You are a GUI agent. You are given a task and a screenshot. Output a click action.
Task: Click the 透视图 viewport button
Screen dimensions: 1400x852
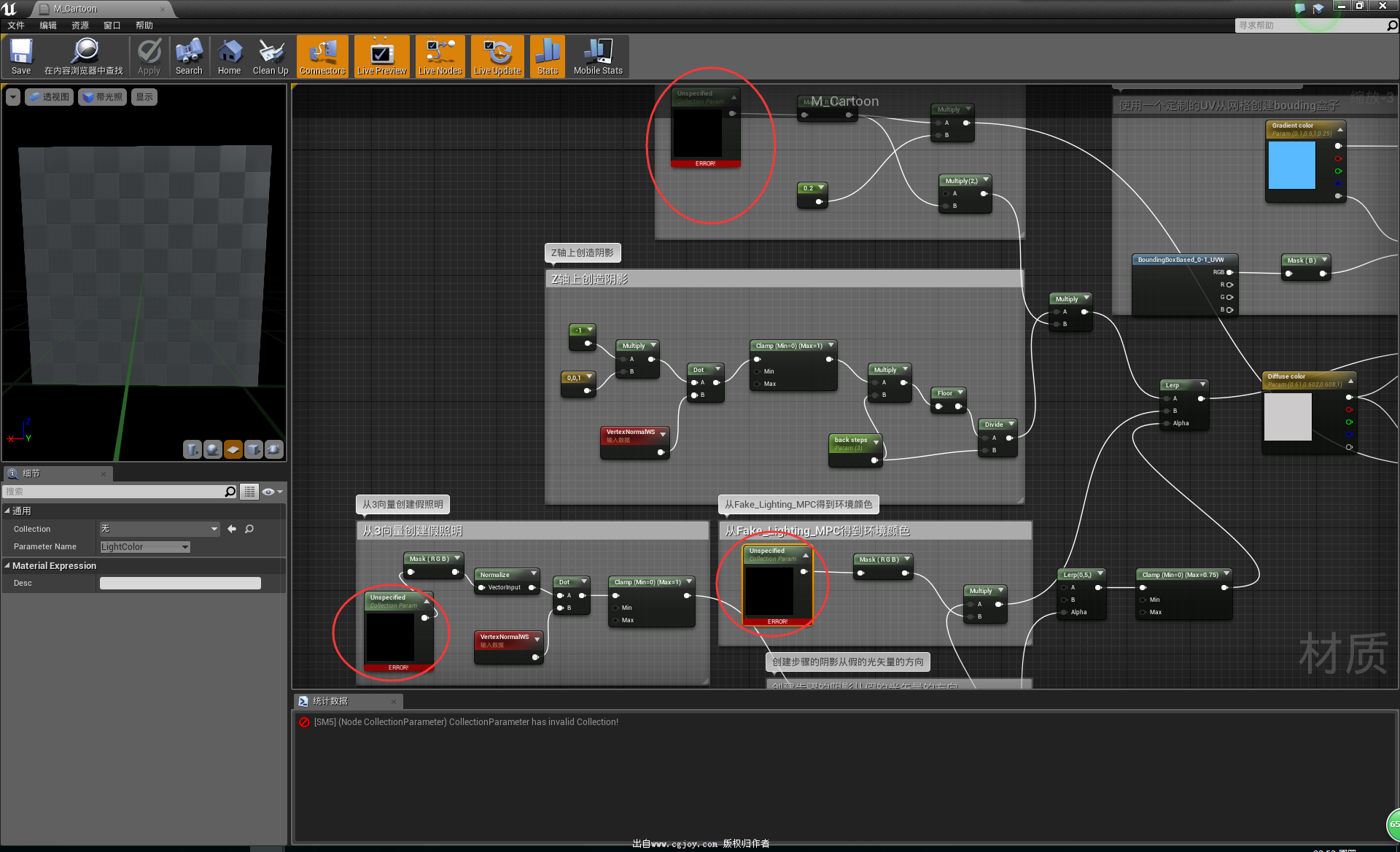pyautogui.click(x=50, y=97)
